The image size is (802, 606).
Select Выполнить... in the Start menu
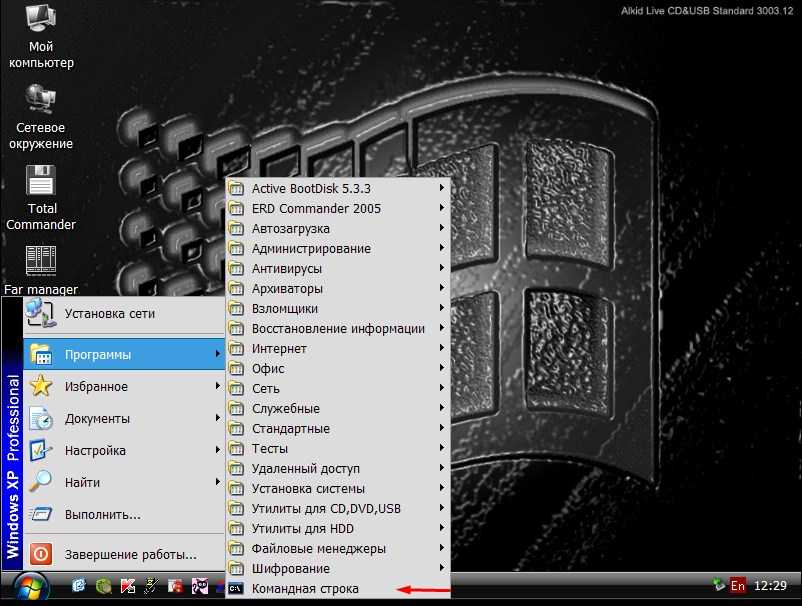(102, 515)
